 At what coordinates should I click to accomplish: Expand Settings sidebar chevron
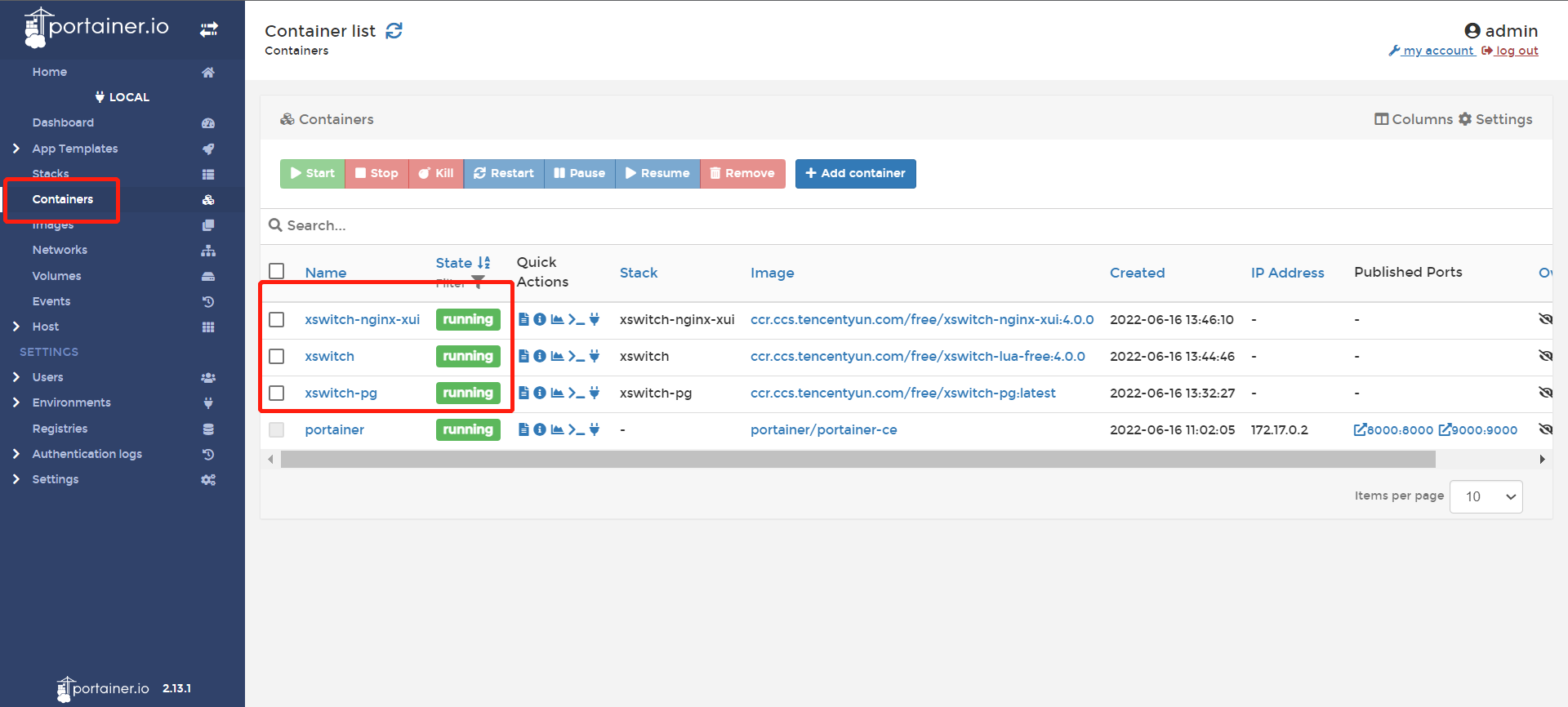pyautogui.click(x=16, y=479)
